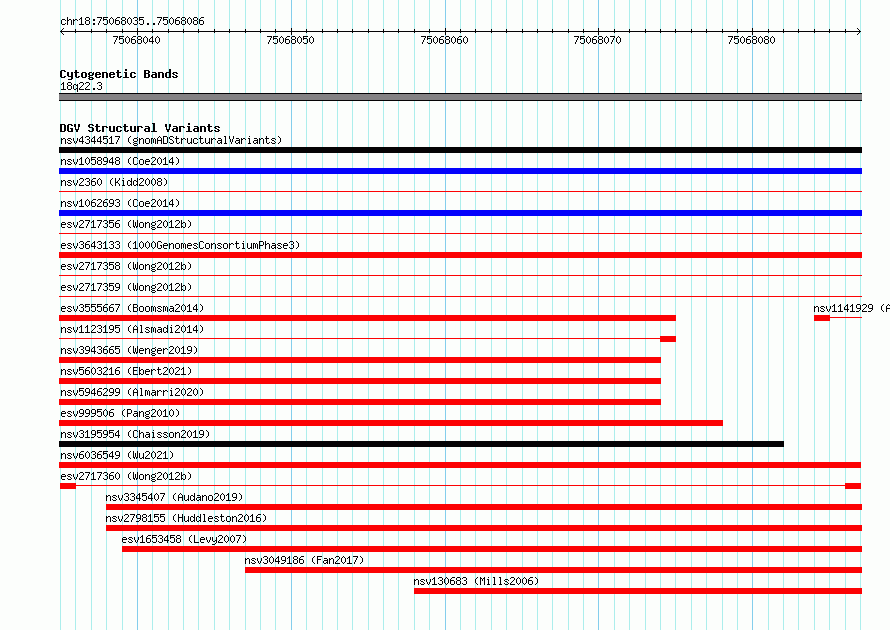
Task: Open variant nsv1062693 (Coe2014) label
Action: [x=120, y=203]
